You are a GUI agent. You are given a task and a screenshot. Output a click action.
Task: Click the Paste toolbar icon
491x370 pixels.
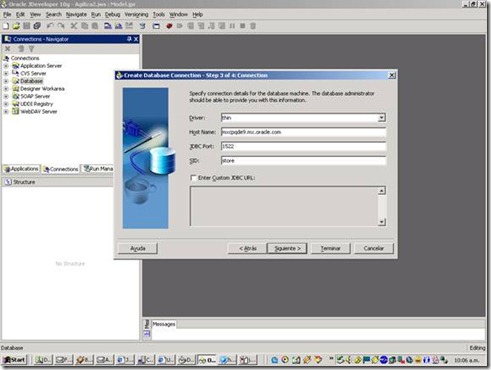tap(95, 26)
